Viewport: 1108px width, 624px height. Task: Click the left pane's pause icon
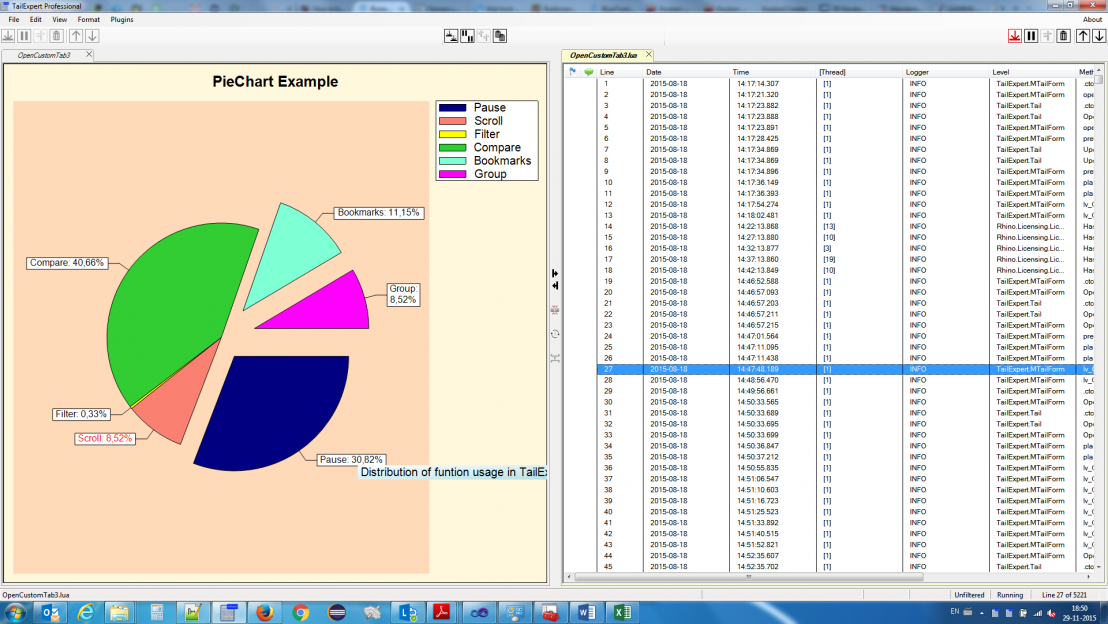[x=24, y=36]
